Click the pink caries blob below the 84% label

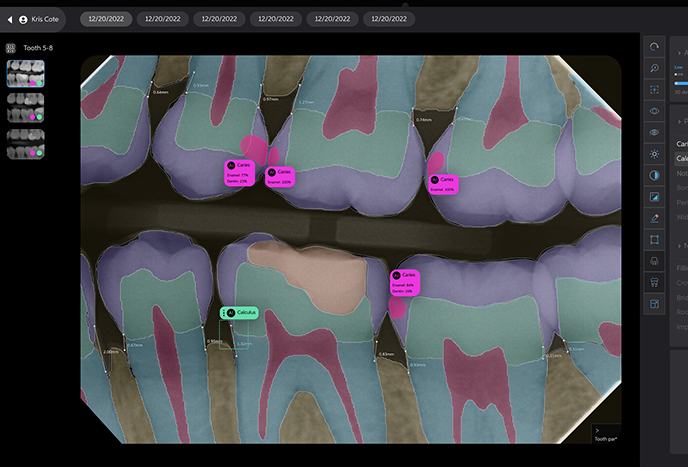[x=397, y=307]
